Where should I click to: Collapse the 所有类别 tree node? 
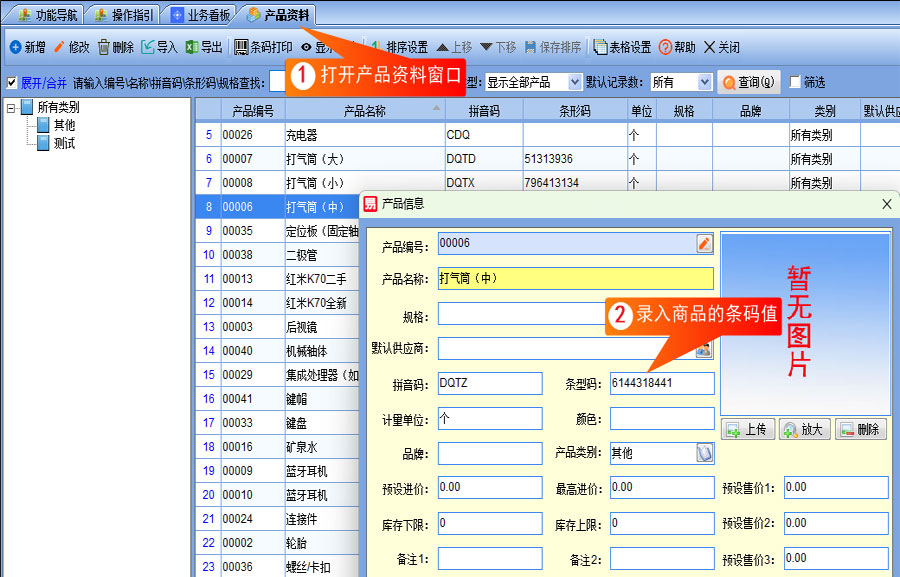point(11,107)
